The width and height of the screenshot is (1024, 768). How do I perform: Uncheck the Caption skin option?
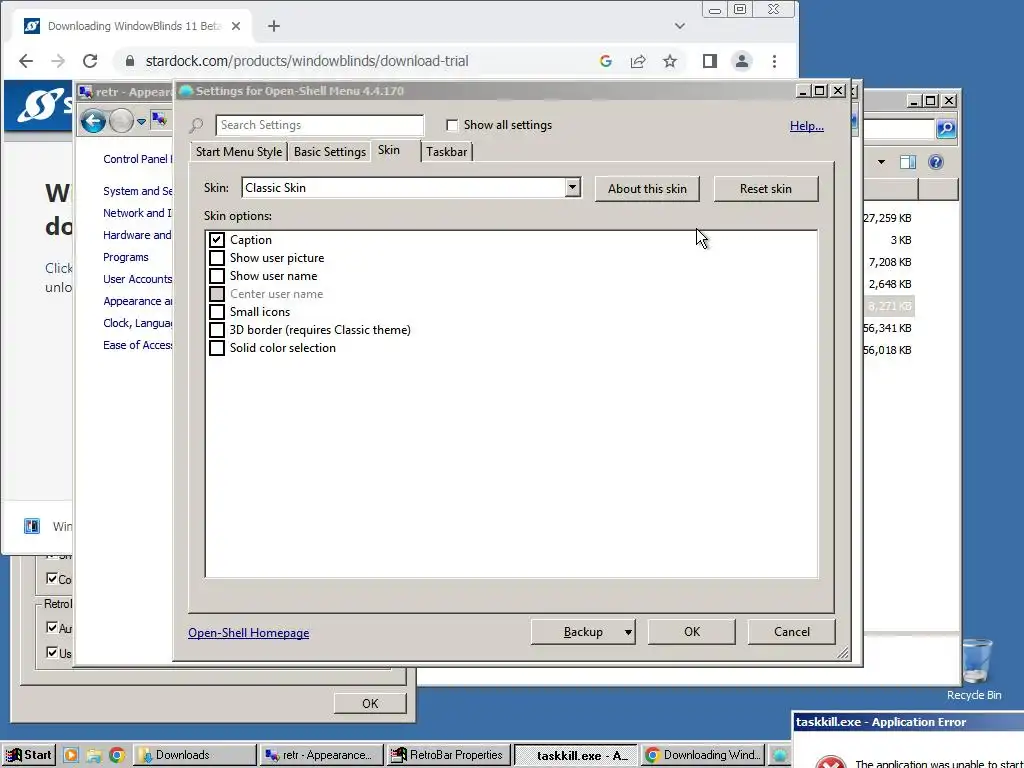click(x=217, y=240)
